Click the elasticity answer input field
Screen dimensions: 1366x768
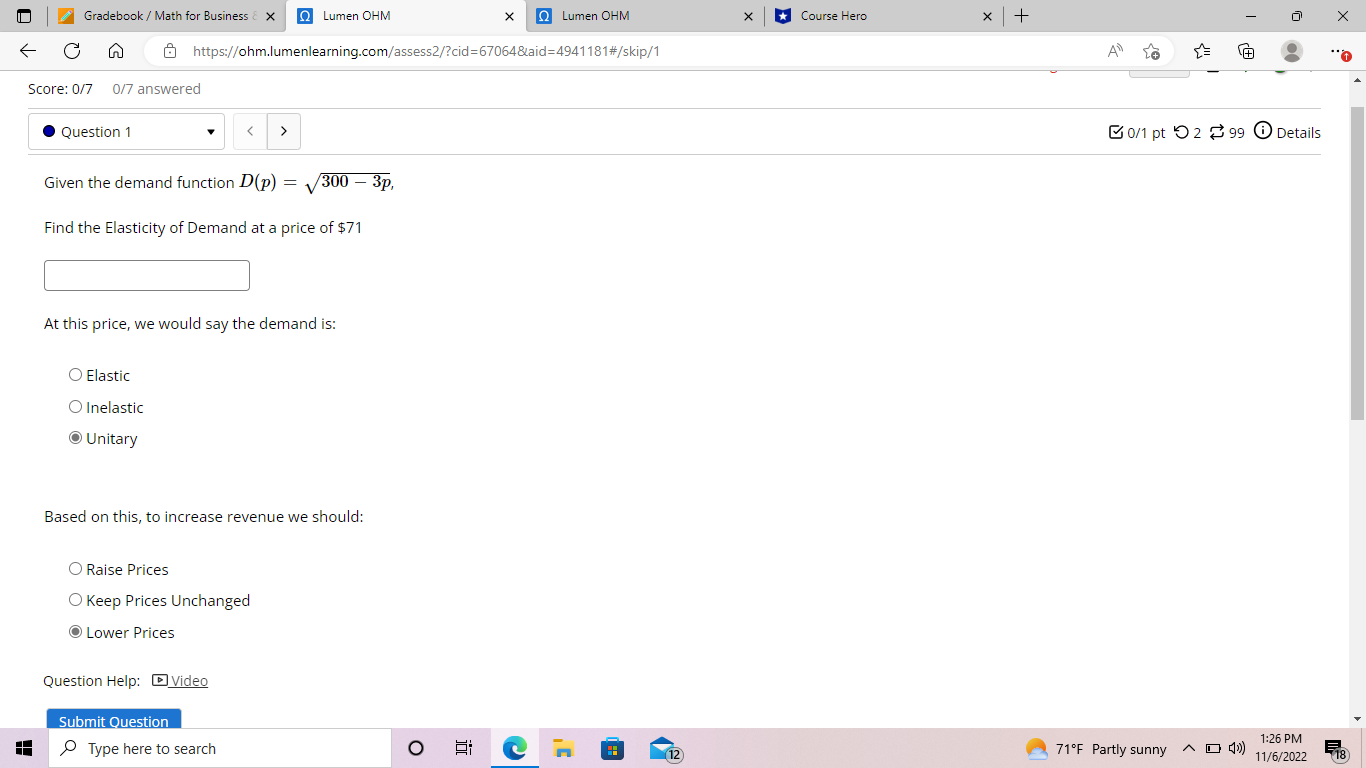pos(146,275)
